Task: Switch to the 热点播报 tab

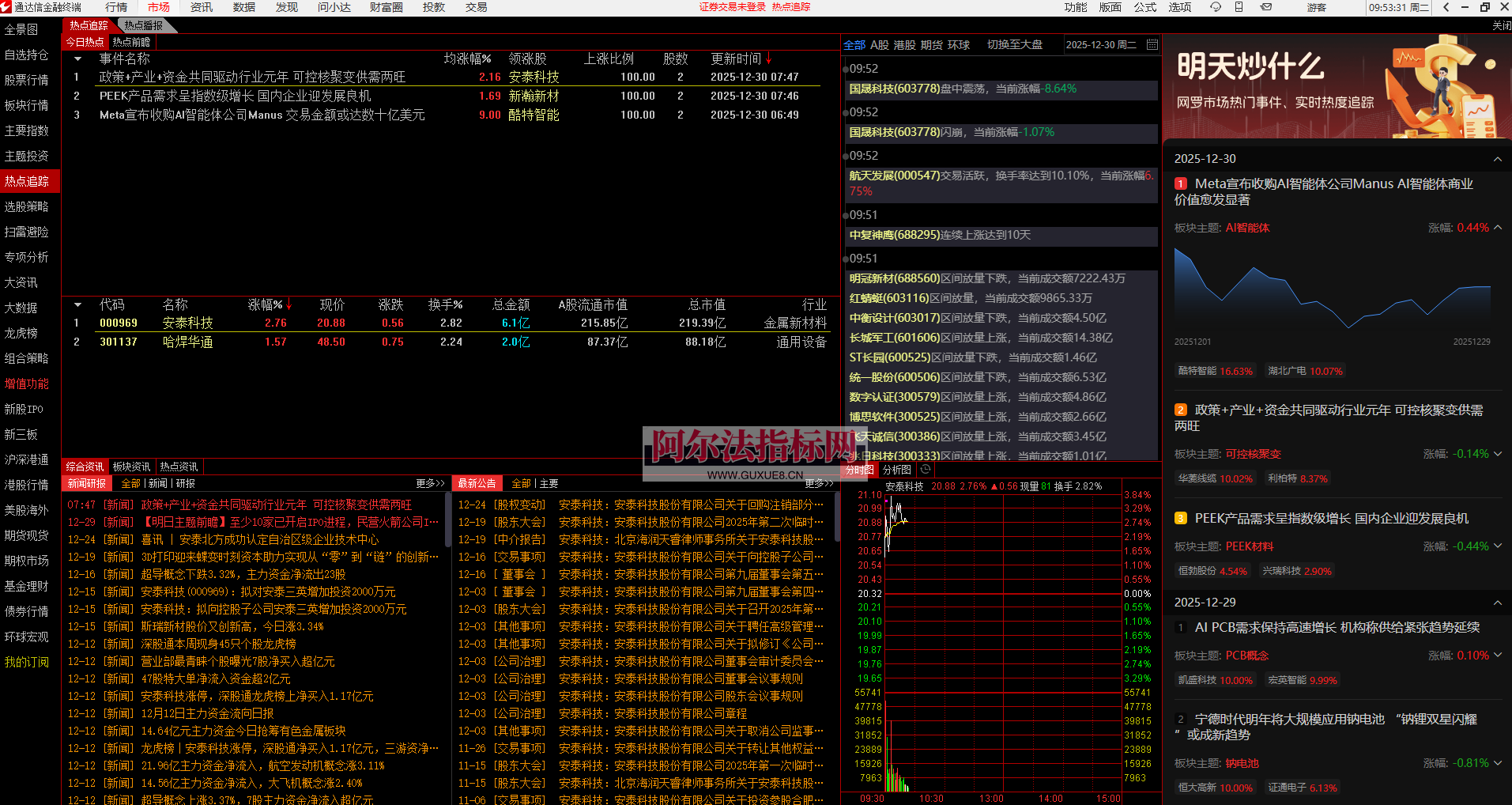Action: tap(143, 25)
